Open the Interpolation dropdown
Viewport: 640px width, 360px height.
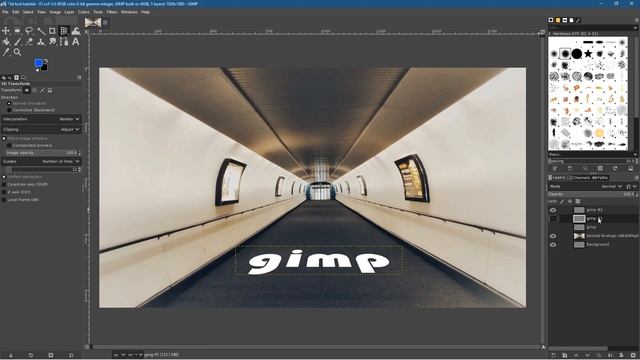click(41, 119)
